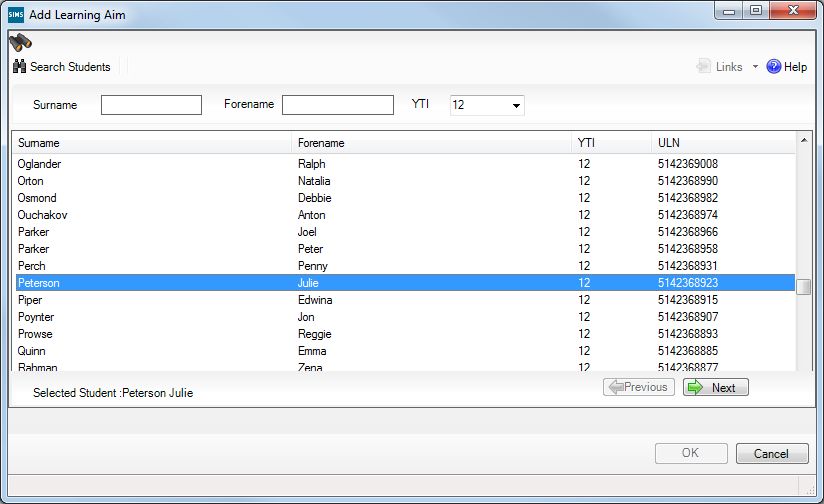Click the Previous button label
The image size is (824, 504).
[x=645, y=387]
